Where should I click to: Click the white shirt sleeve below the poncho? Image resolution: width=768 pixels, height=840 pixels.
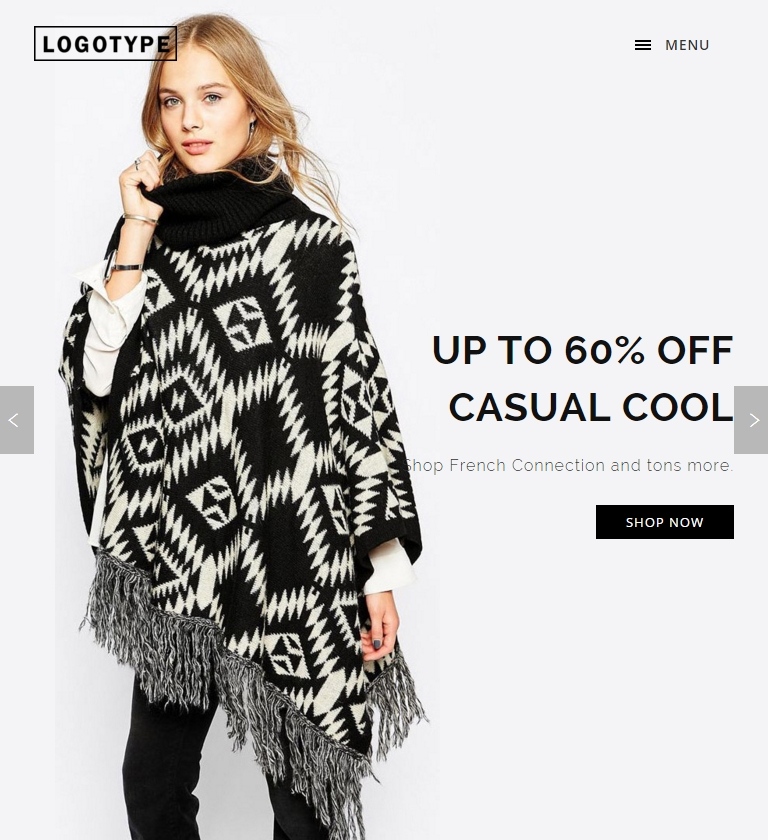tap(390, 568)
